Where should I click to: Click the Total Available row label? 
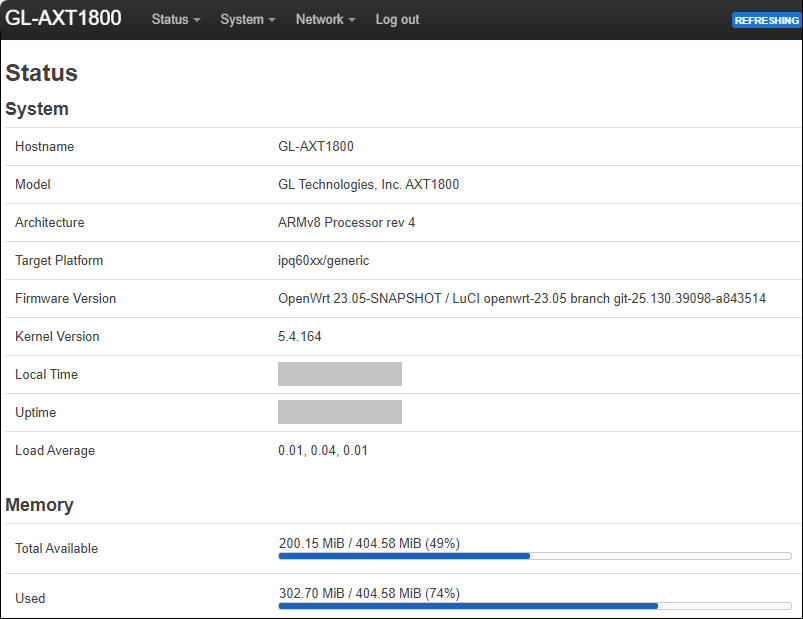tap(56, 548)
